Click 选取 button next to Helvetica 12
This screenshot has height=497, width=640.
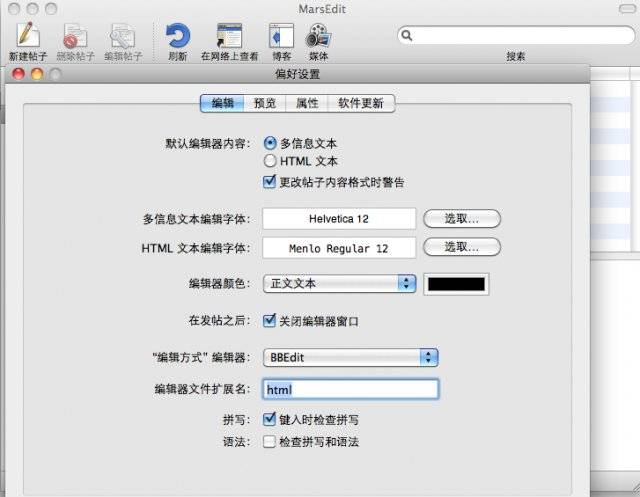pyautogui.click(x=461, y=218)
